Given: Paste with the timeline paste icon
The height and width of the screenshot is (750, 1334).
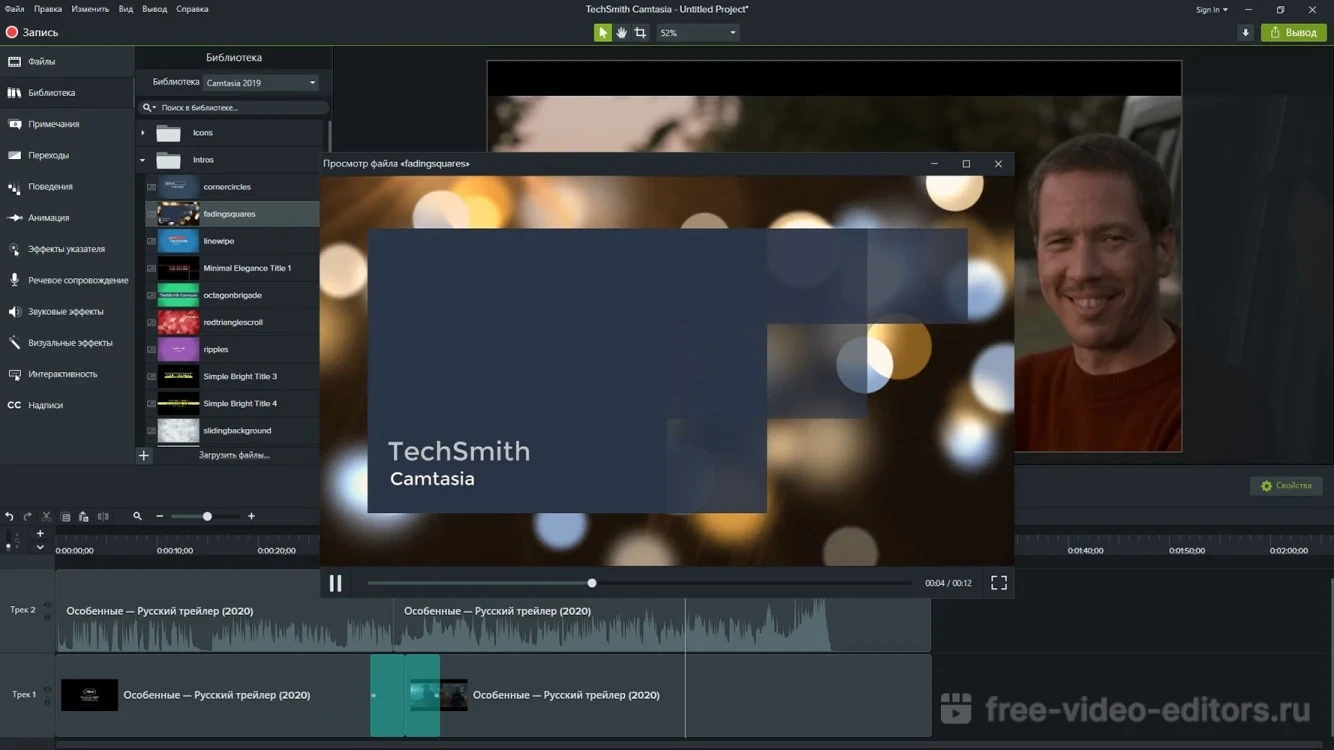Looking at the screenshot, I should (84, 517).
